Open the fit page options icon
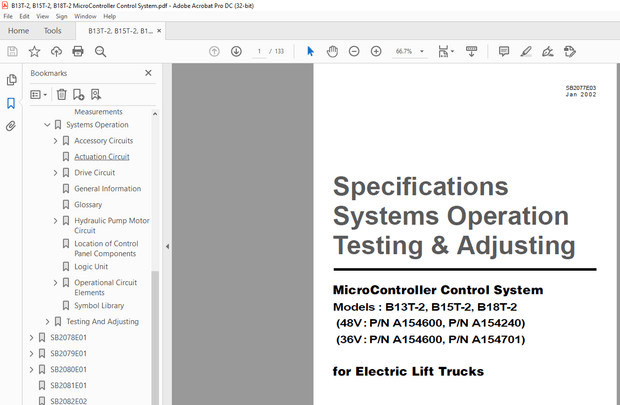This screenshot has height=405, width=620. tap(446, 51)
